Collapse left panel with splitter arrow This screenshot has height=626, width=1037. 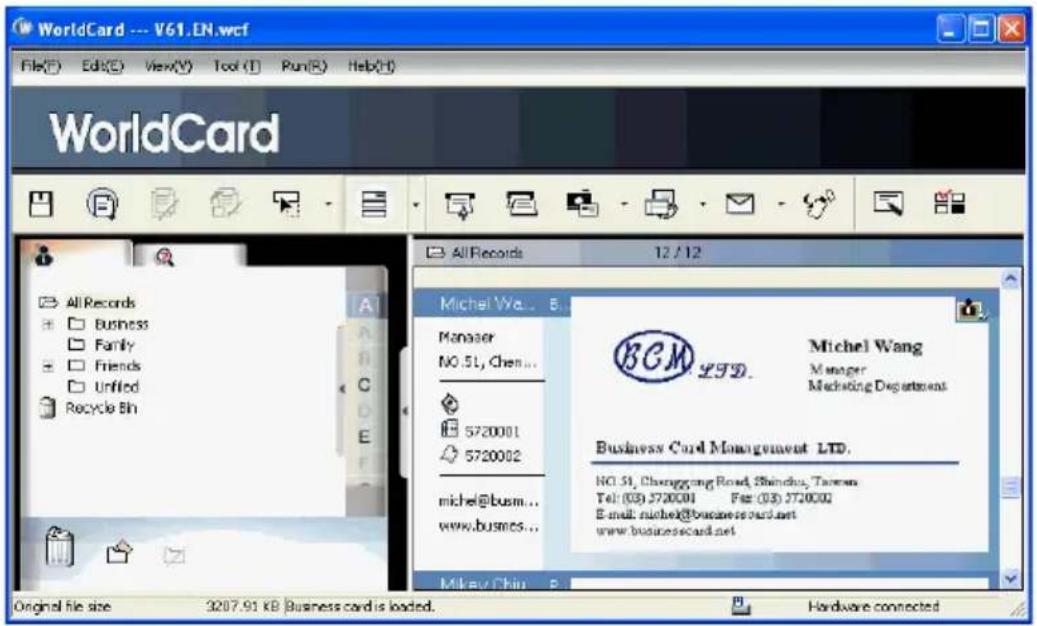coord(405,411)
